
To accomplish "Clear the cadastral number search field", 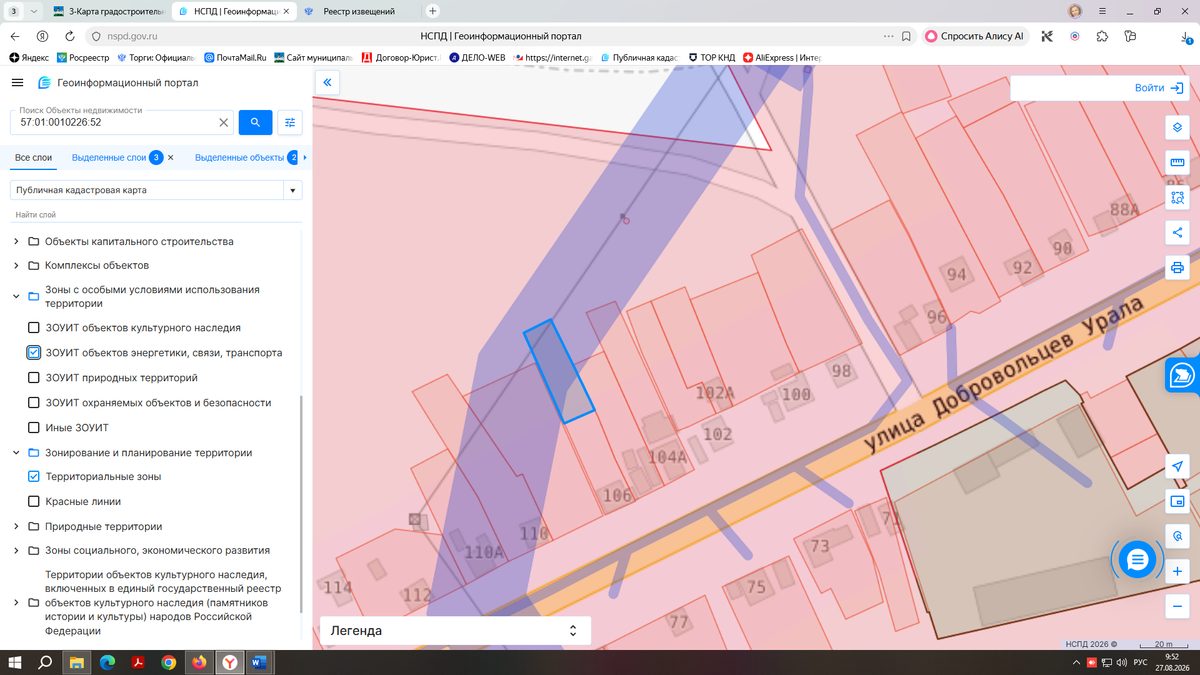I will 224,123.
